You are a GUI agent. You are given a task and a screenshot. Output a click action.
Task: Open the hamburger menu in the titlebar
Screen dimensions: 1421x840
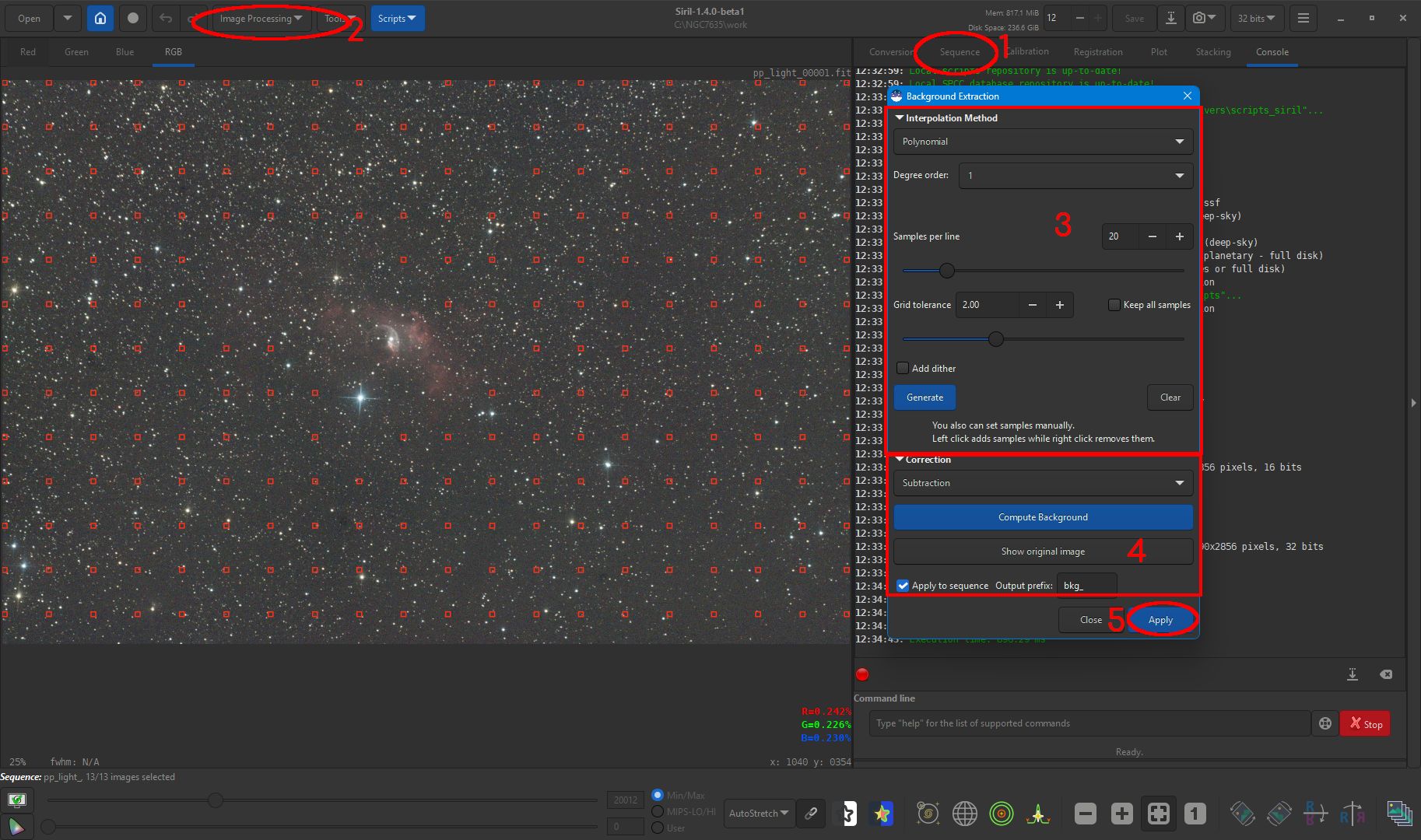[x=1303, y=18]
